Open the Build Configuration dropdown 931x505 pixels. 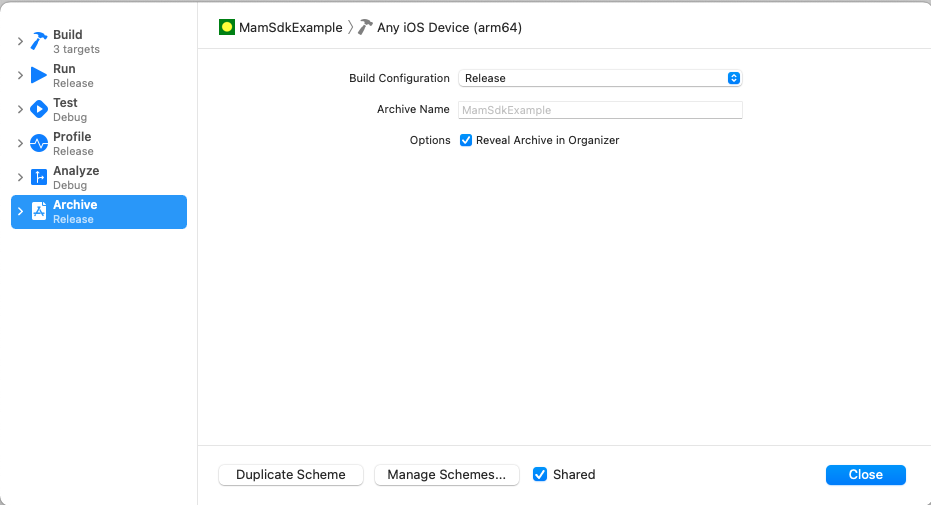[600, 78]
